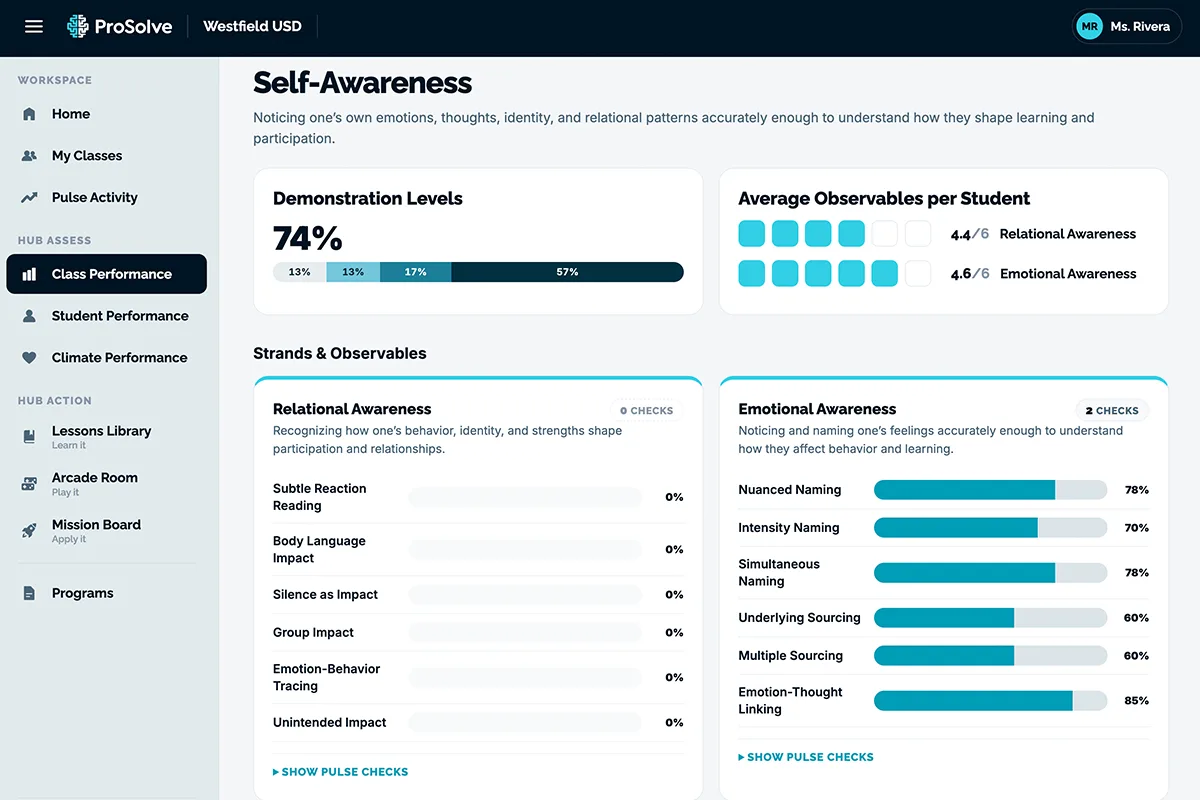
Task: Click Ms. Rivera account button
Action: [1127, 27]
